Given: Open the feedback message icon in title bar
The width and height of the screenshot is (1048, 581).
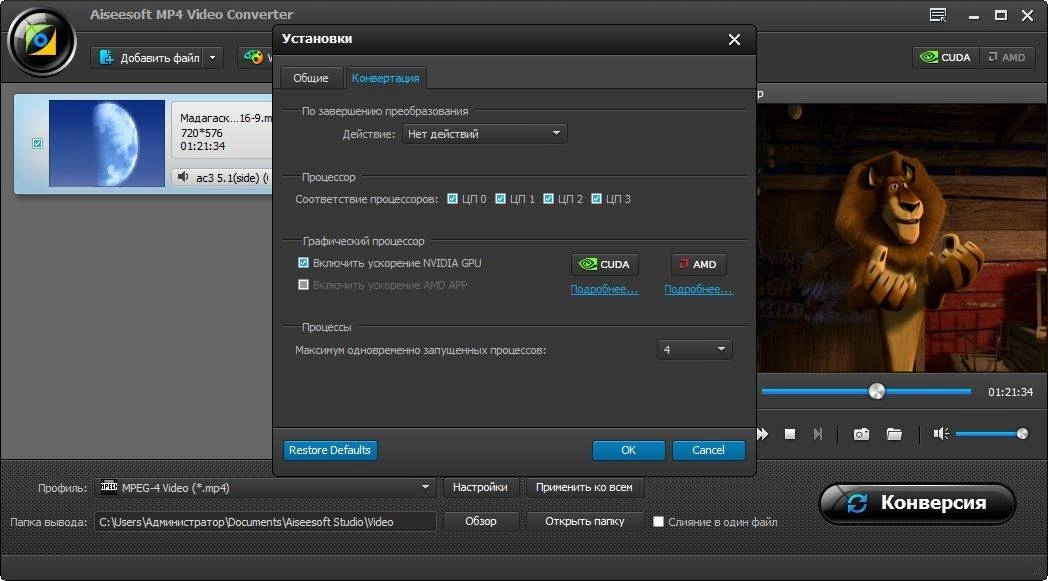Looking at the screenshot, I should click(938, 15).
